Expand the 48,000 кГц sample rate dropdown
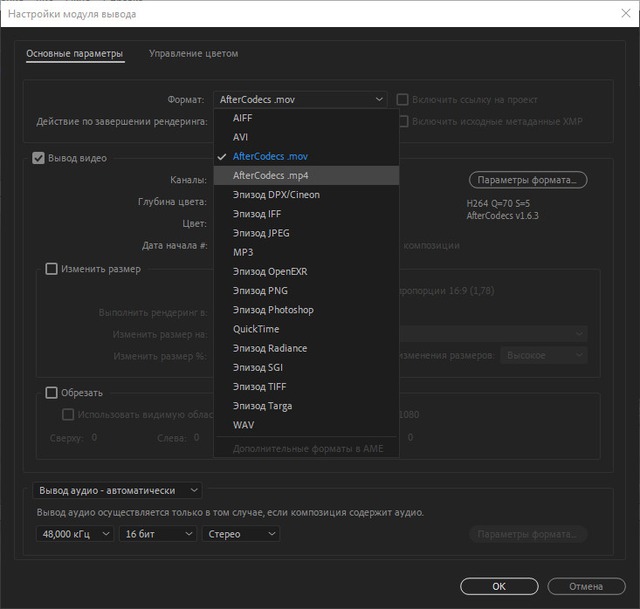Viewport: 640px width, 609px height. coord(77,534)
